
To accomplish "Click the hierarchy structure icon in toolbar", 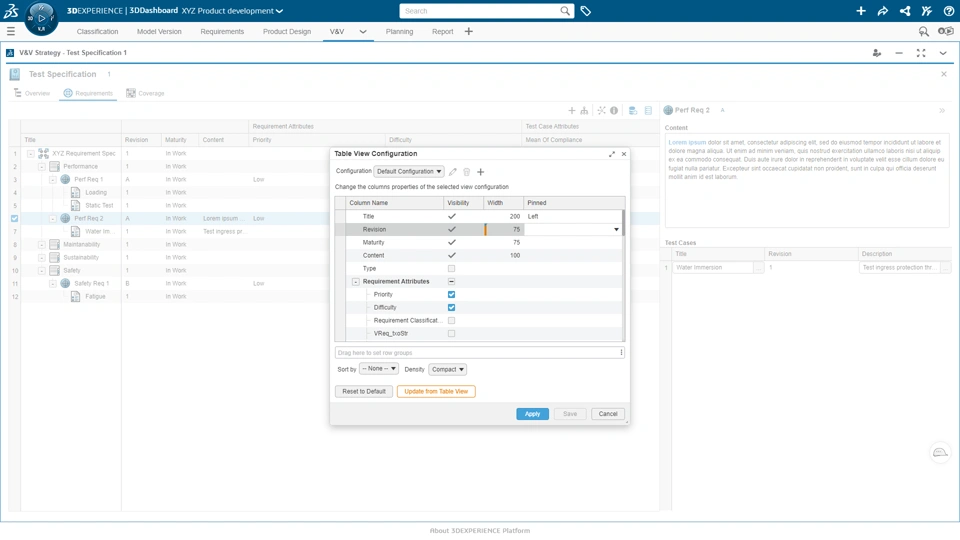I will click(x=584, y=111).
